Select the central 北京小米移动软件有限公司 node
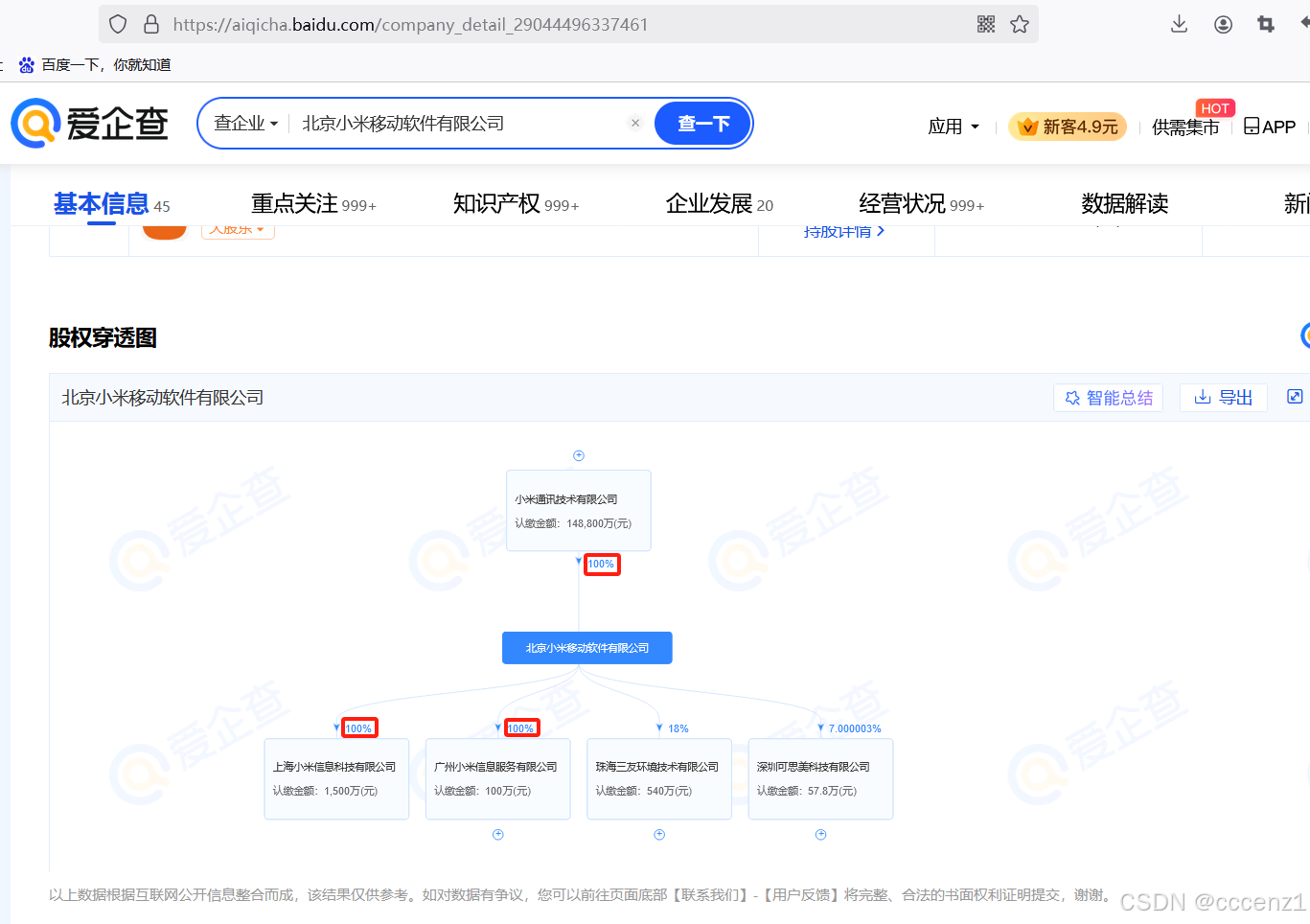The width and height of the screenshot is (1310, 924). point(587,648)
